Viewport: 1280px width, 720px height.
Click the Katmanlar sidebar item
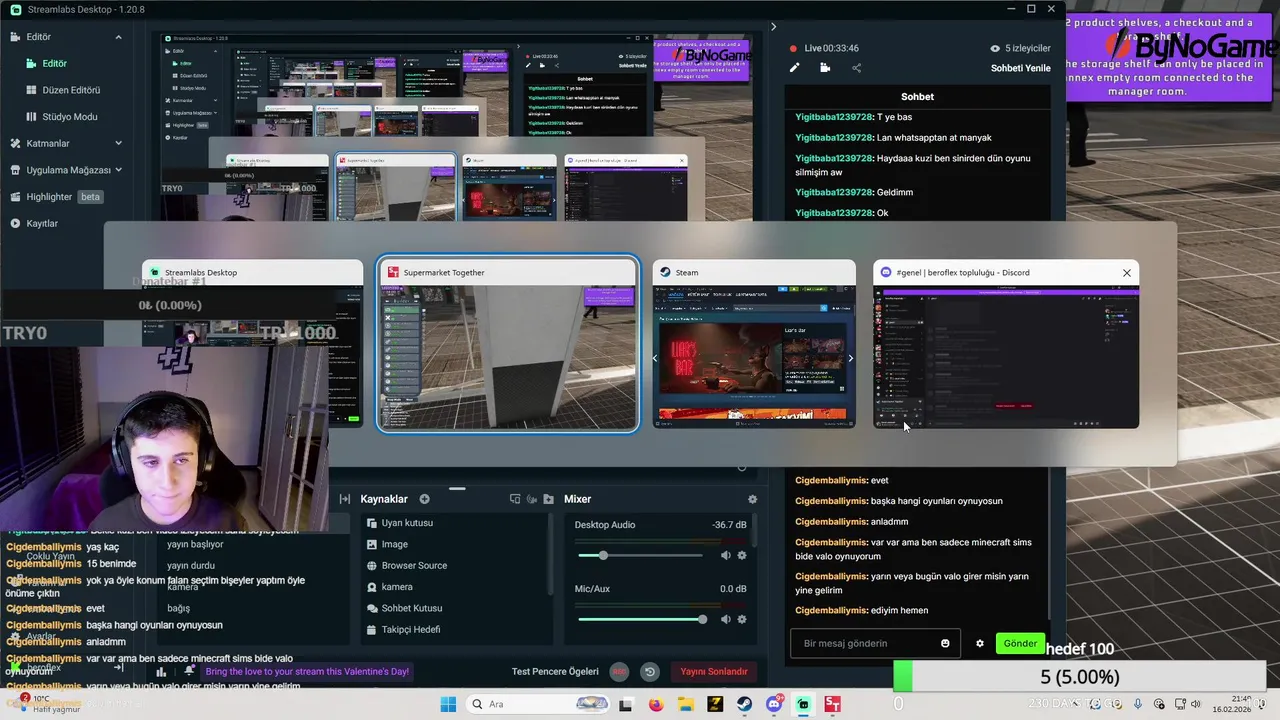[x=48, y=143]
